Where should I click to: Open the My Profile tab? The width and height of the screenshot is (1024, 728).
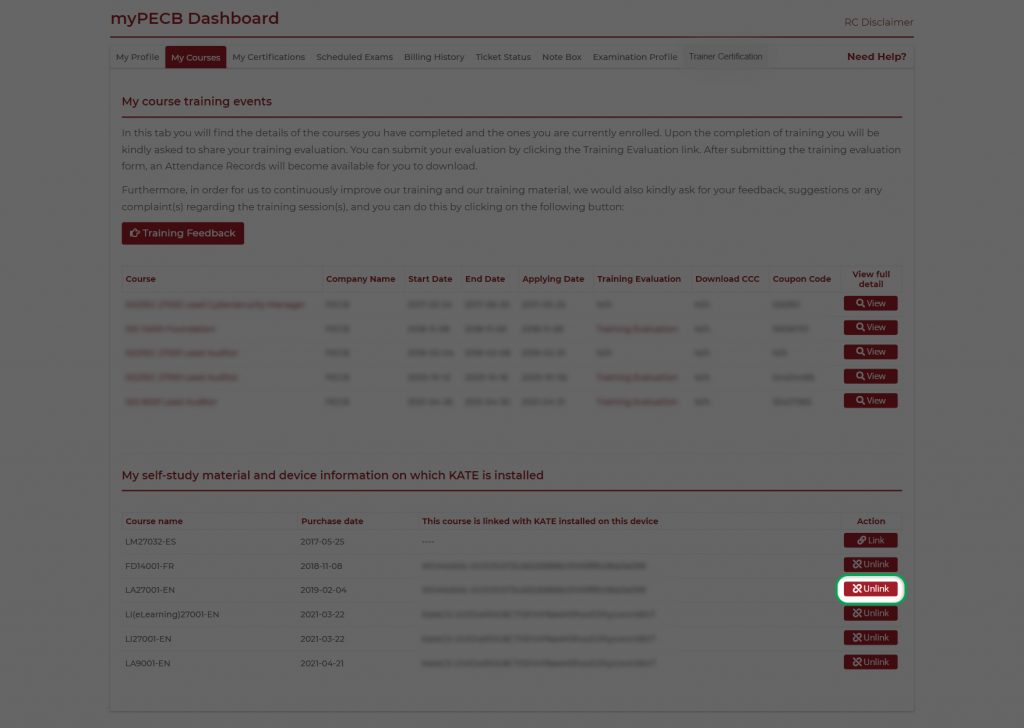137,57
